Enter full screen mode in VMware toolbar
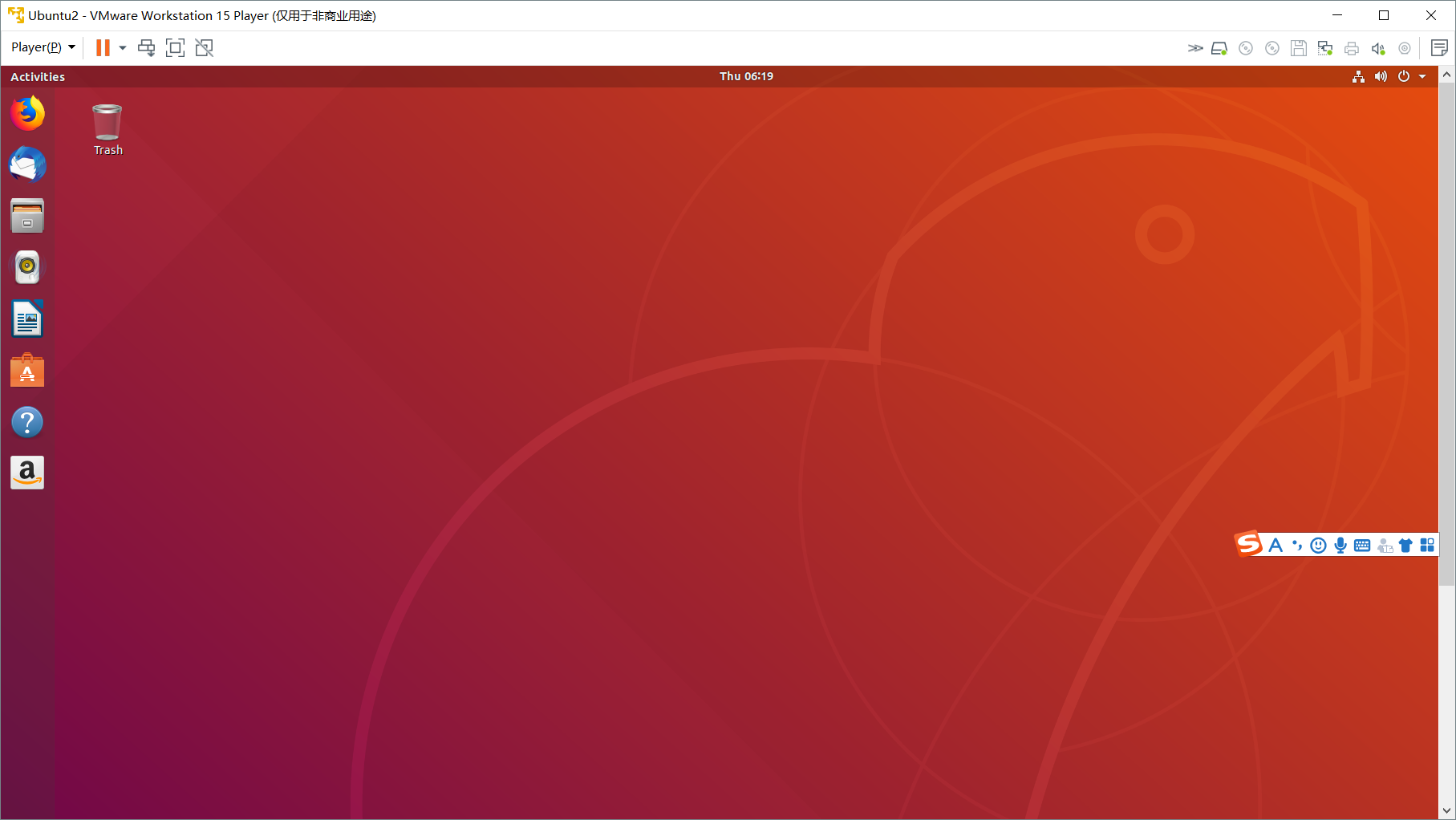Image resolution: width=1456 pixels, height=820 pixels. pos(175,47)
